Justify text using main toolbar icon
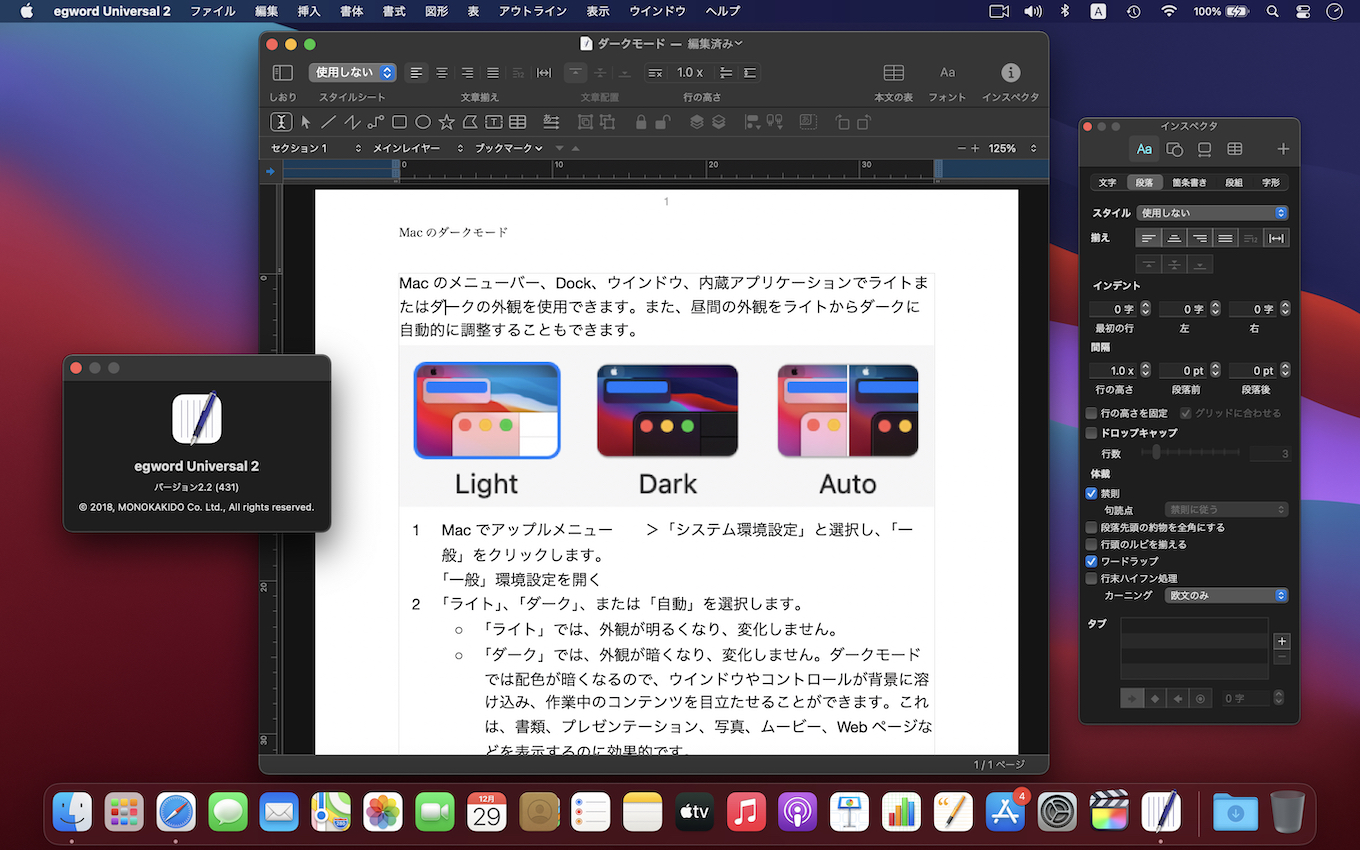Viewport: 1360px width, 850px height. 492,73
